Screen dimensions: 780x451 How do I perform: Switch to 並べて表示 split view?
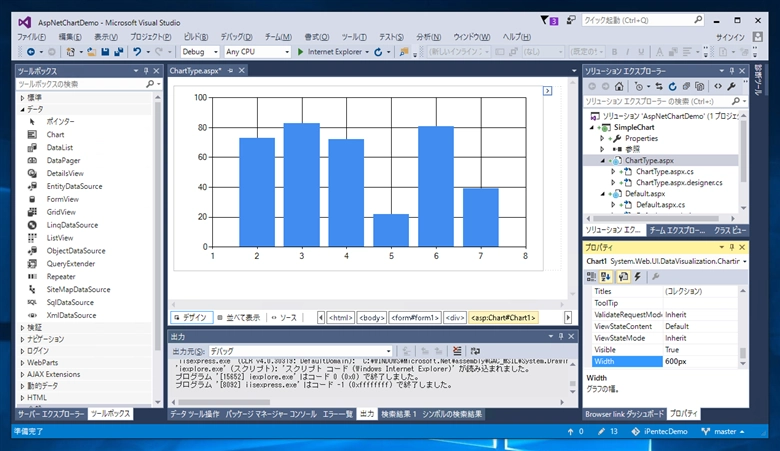pyautogui.click(x=239, y=317)
